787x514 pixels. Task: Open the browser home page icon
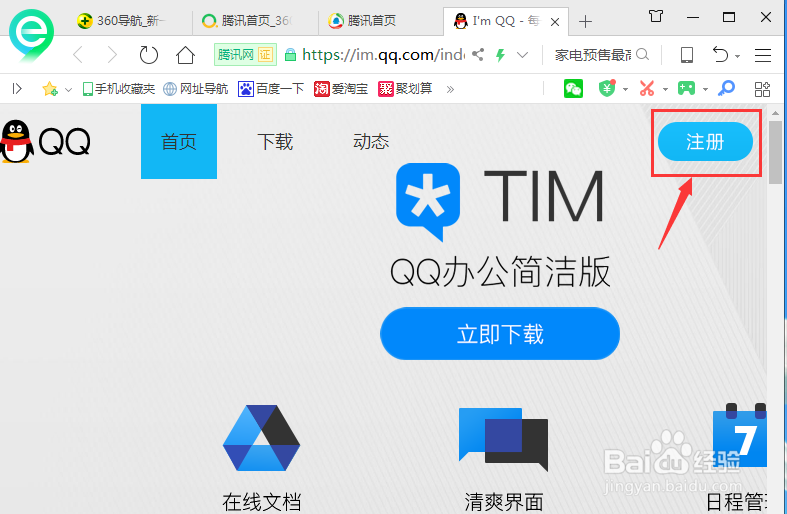[185, 55]
